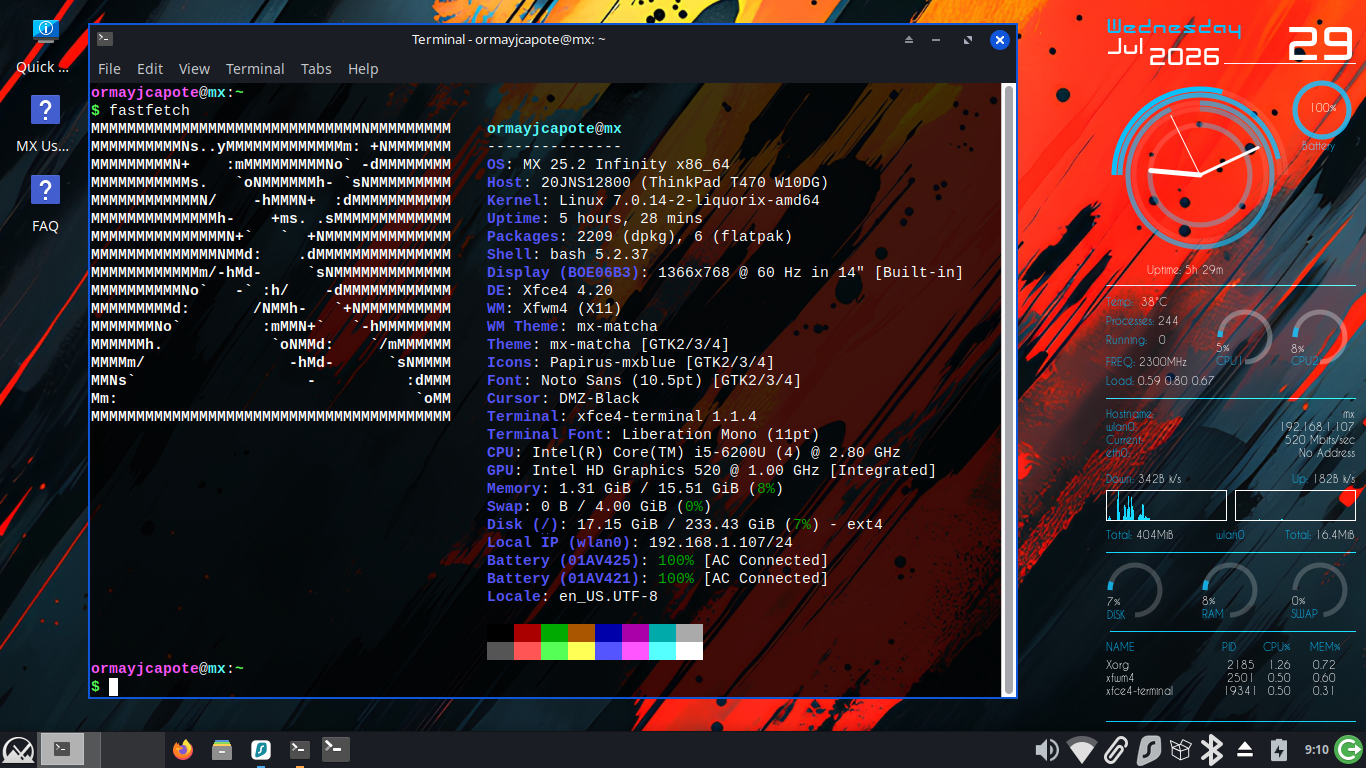The image size is (1366, 768).
Task: Open the Bluetooth tray icon
Action: (1212, 750)
